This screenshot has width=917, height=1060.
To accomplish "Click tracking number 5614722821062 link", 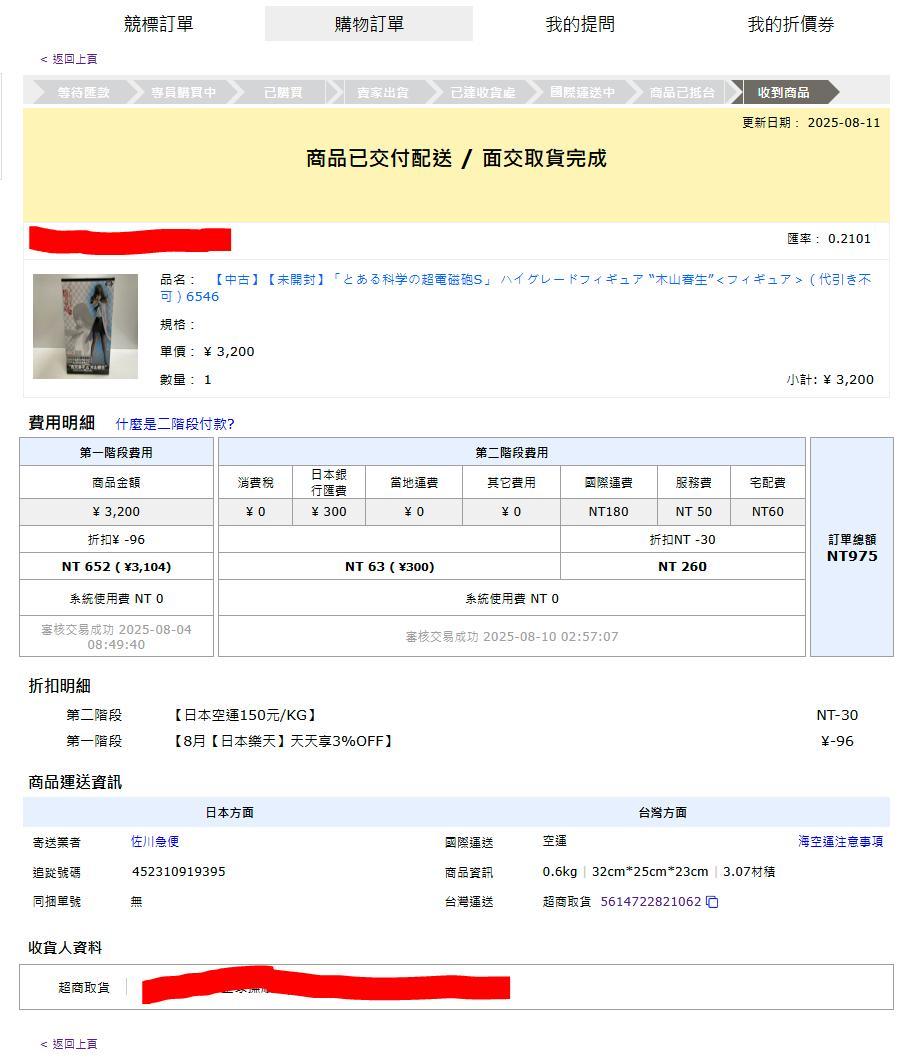I will pyautogui.click(x=650, y=902).
